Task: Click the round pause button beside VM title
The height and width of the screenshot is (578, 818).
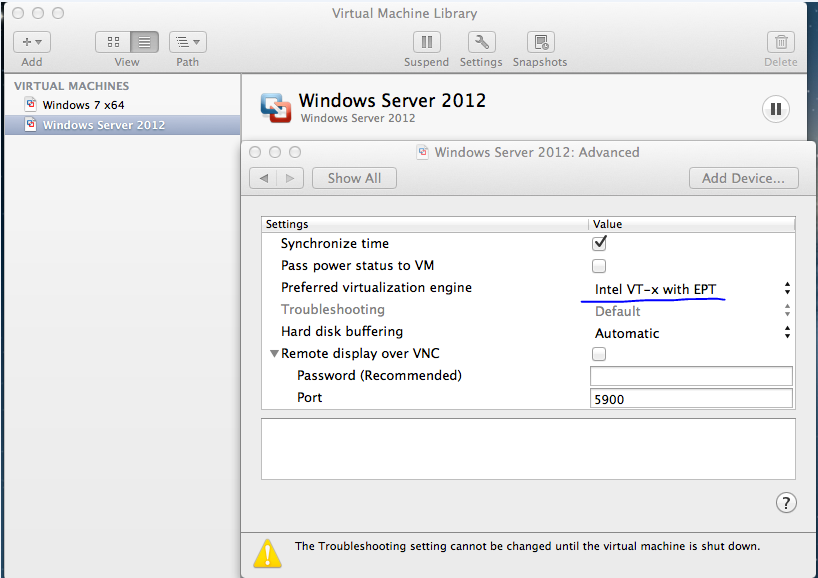Action: click(x=776, y=109)
